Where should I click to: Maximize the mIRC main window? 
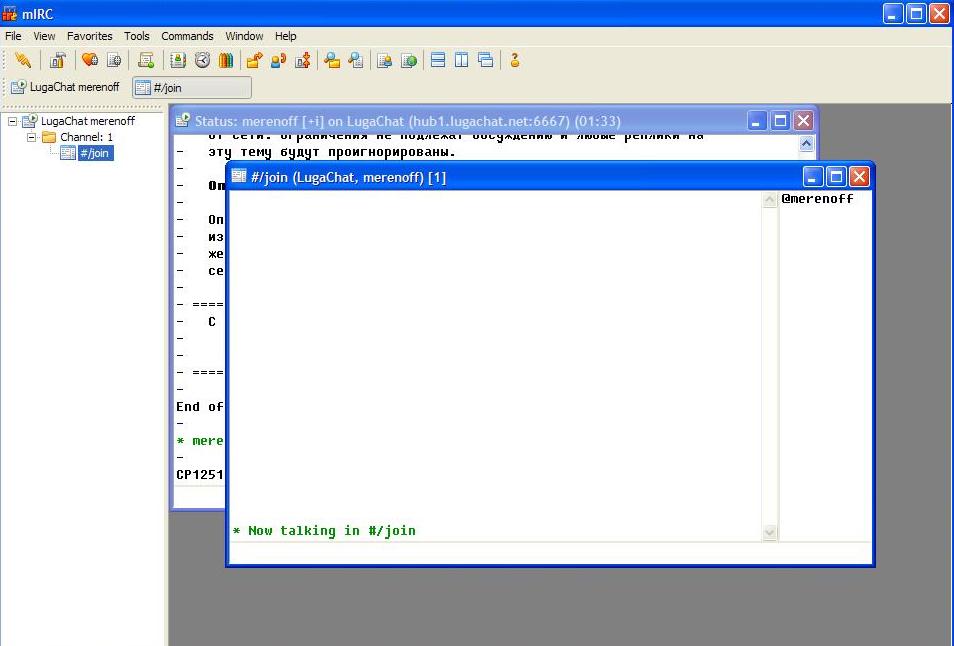(916, 13)
